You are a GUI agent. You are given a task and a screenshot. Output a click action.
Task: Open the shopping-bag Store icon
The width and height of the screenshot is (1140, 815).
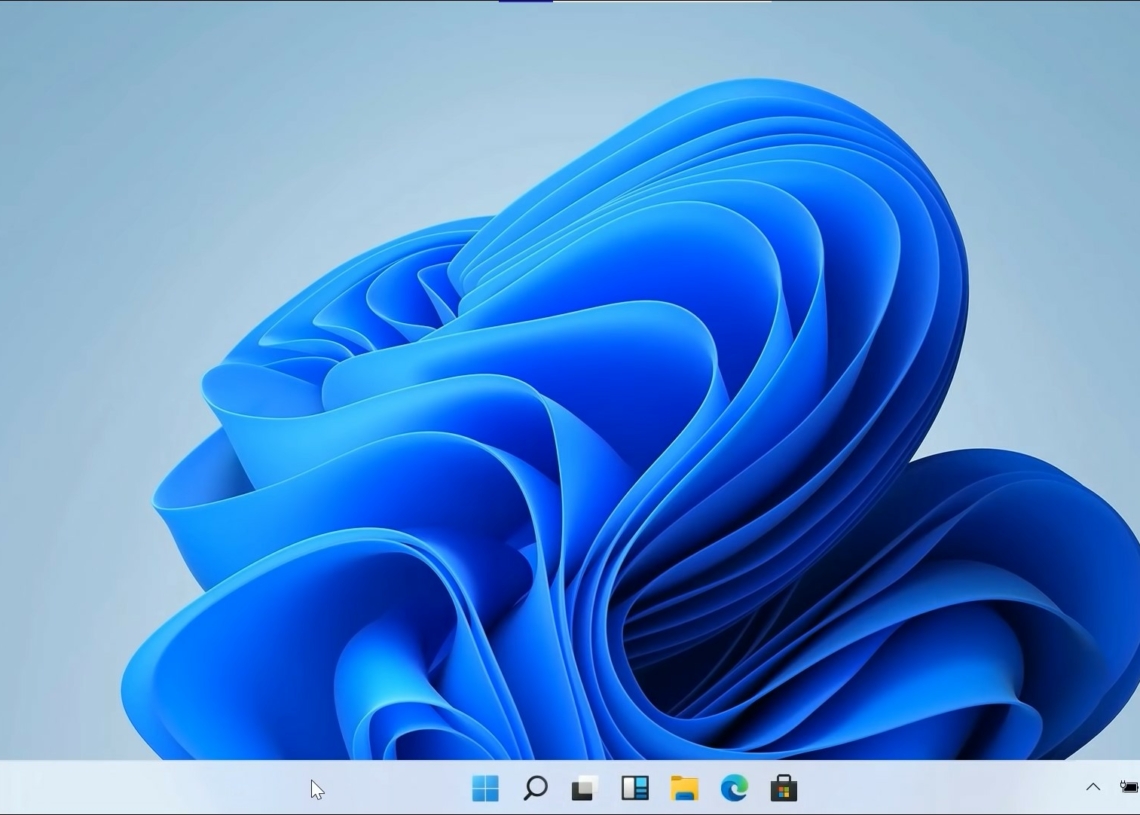click(785, 789)
